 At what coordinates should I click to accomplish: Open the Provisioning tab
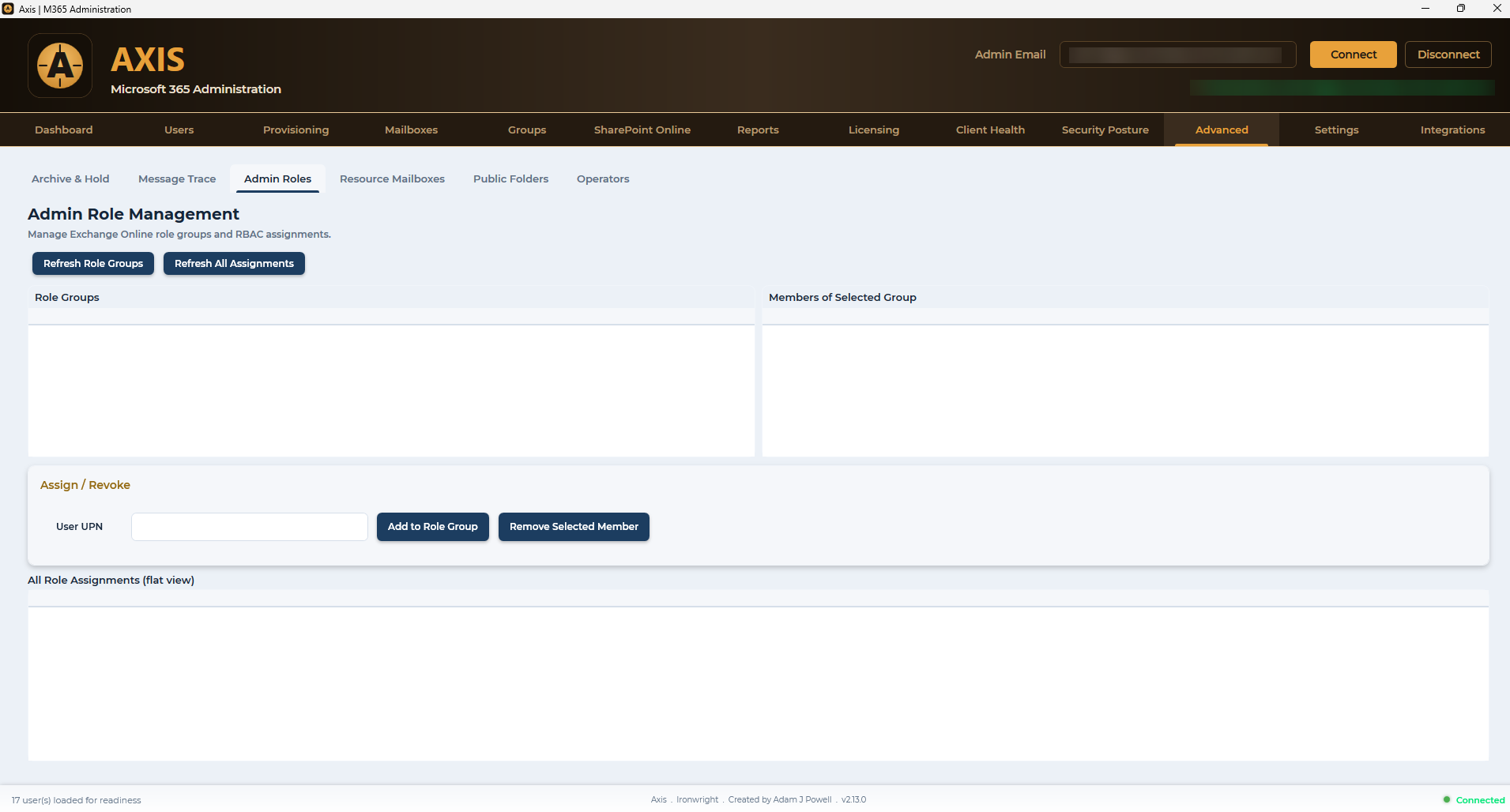296,130
